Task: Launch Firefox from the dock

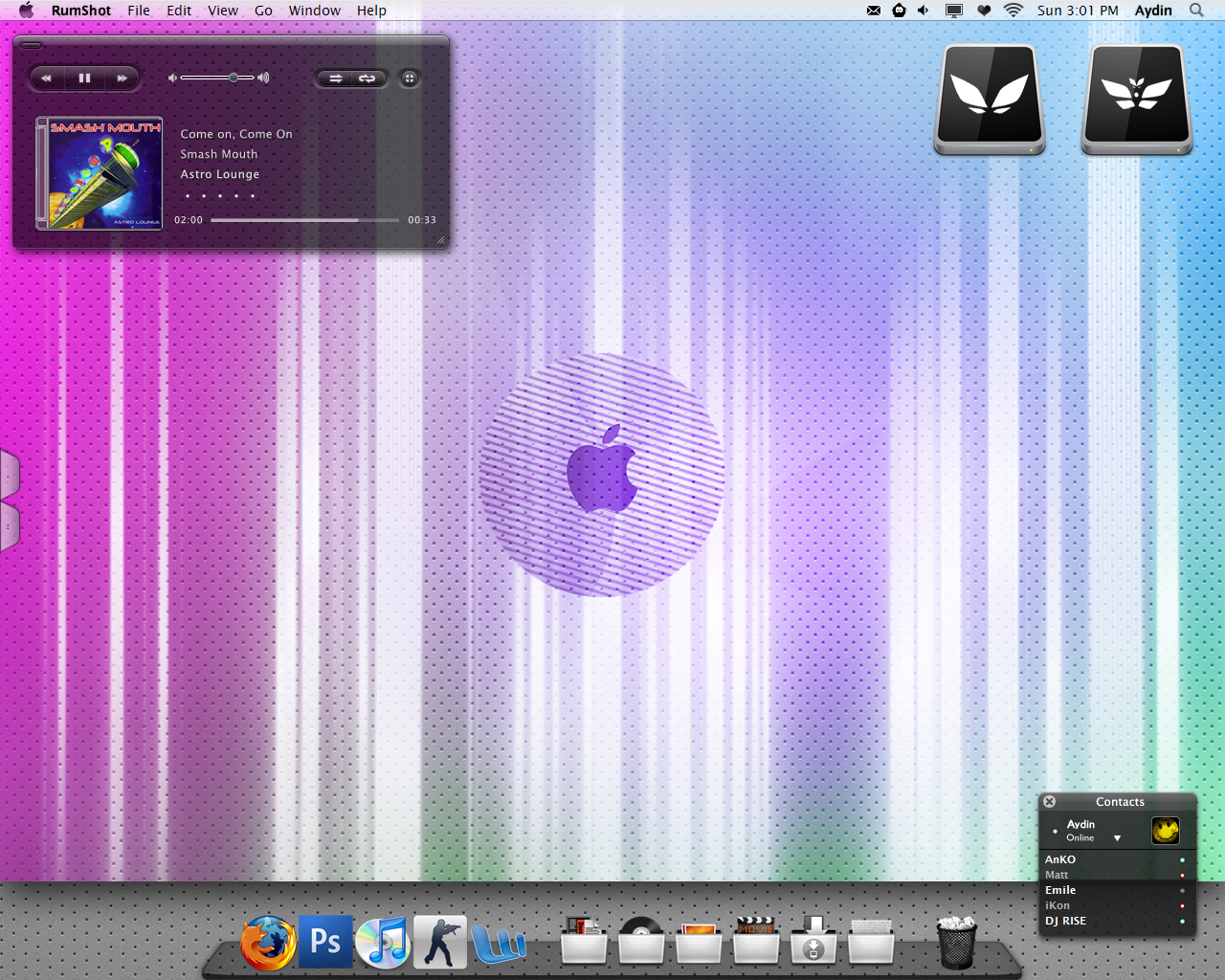Action: click(268, 943)
